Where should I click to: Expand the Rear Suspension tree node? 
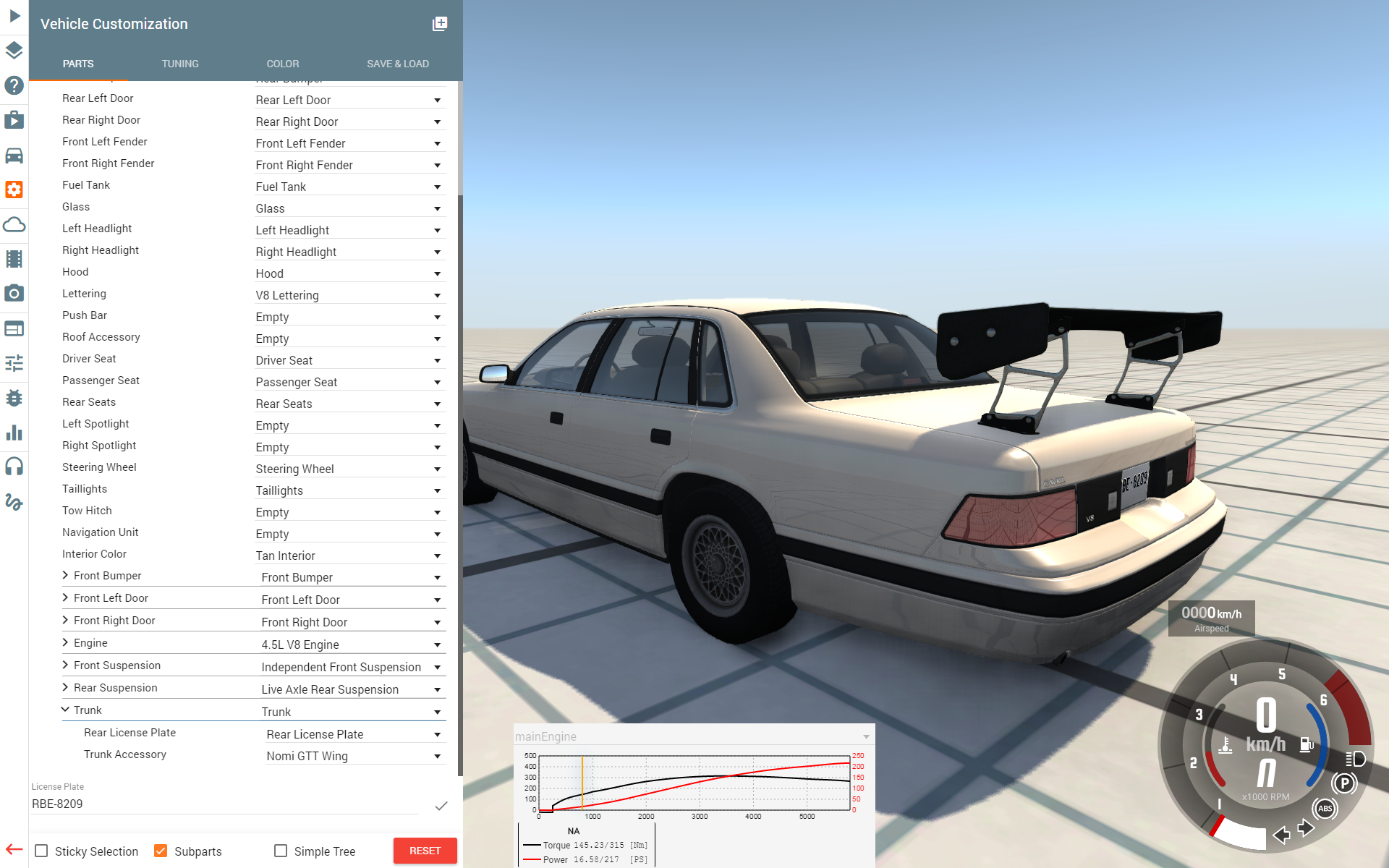click(66, 687)
